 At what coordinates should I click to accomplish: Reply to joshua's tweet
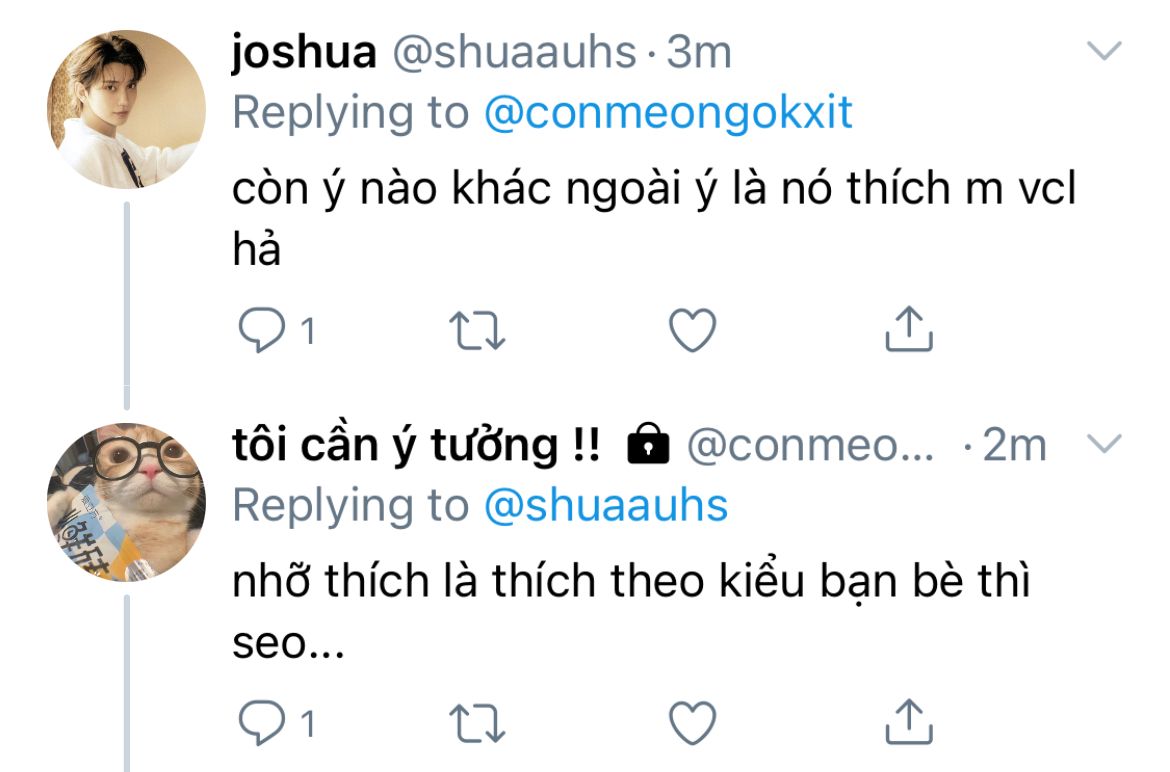tap(261, 330)
